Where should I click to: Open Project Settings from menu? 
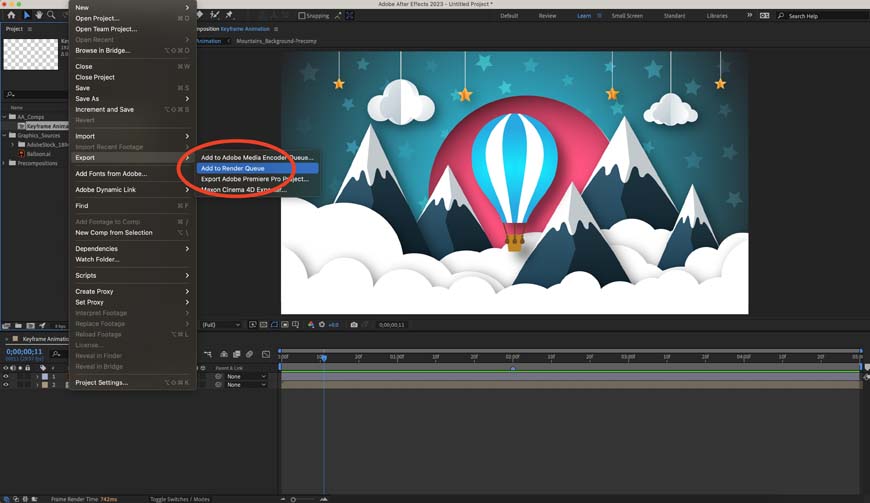[132, 382]
